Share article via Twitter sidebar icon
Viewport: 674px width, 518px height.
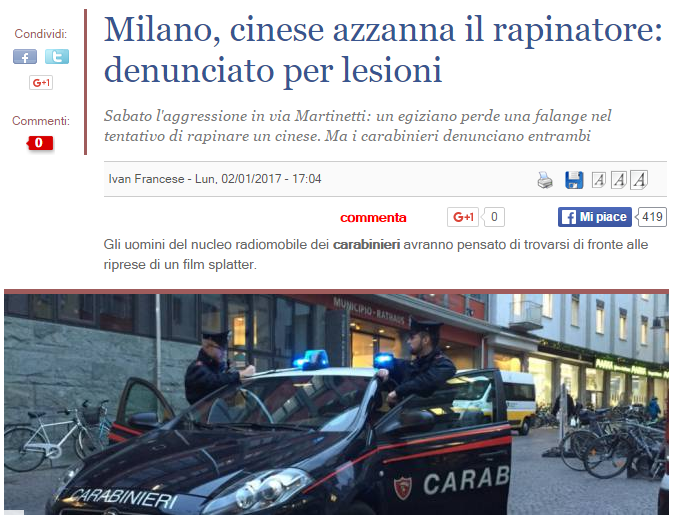click(x=57, y=57)
